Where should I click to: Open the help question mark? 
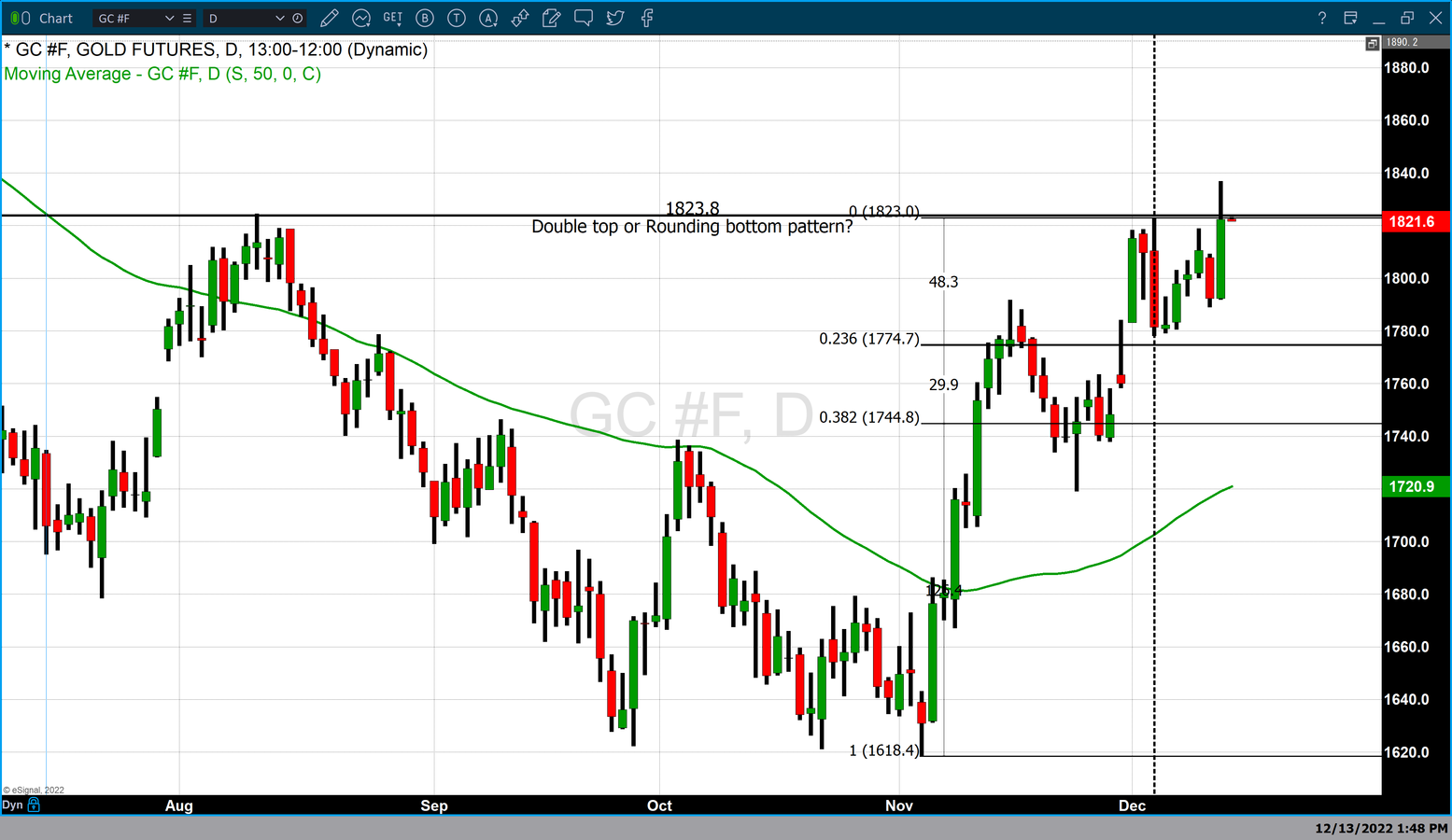pos(1321,18)
